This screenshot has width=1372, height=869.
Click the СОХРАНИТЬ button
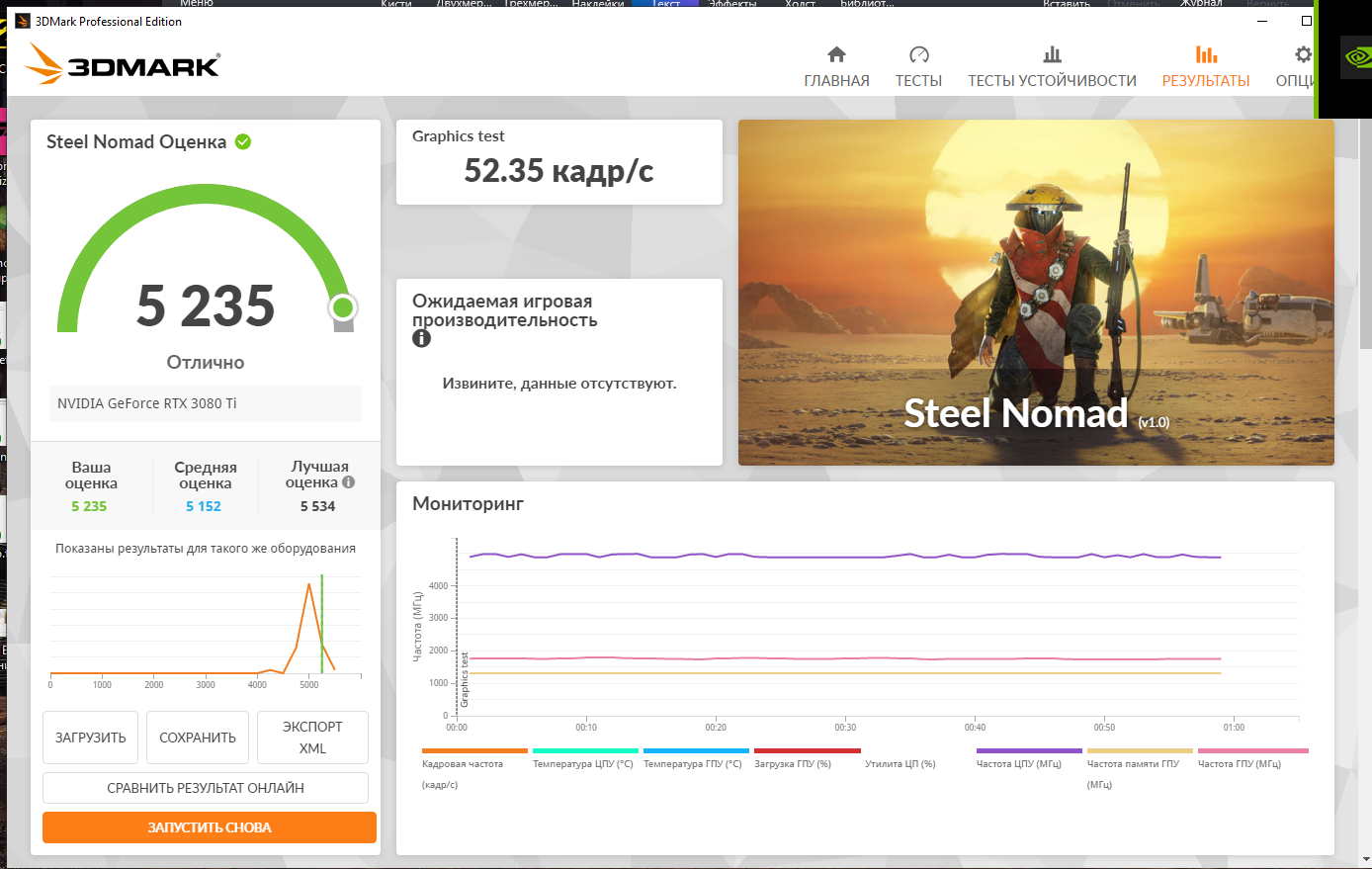[x=198, y=738]
